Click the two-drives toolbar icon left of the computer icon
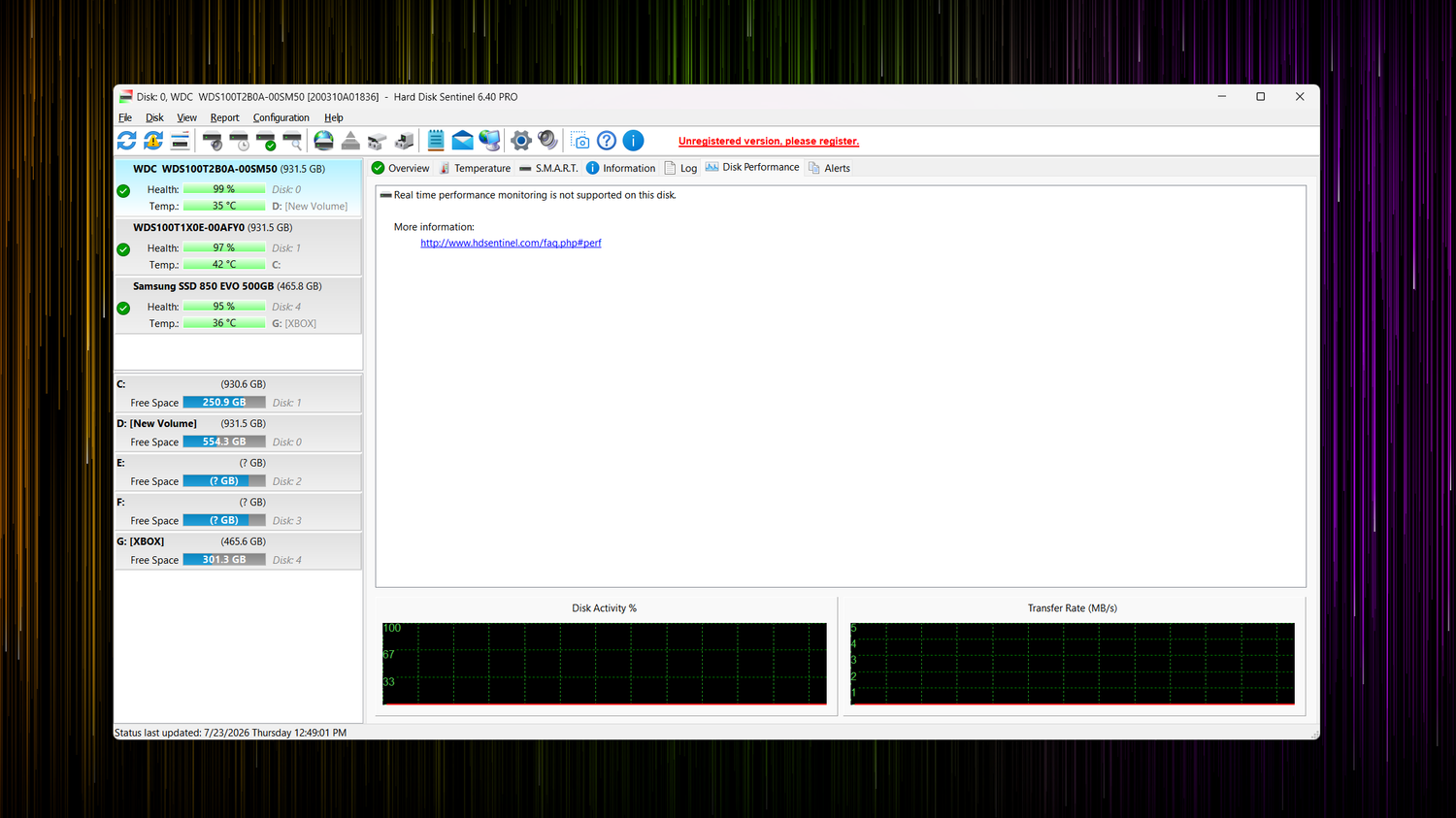Screen dimensions: 1456x818 [378, 141]
